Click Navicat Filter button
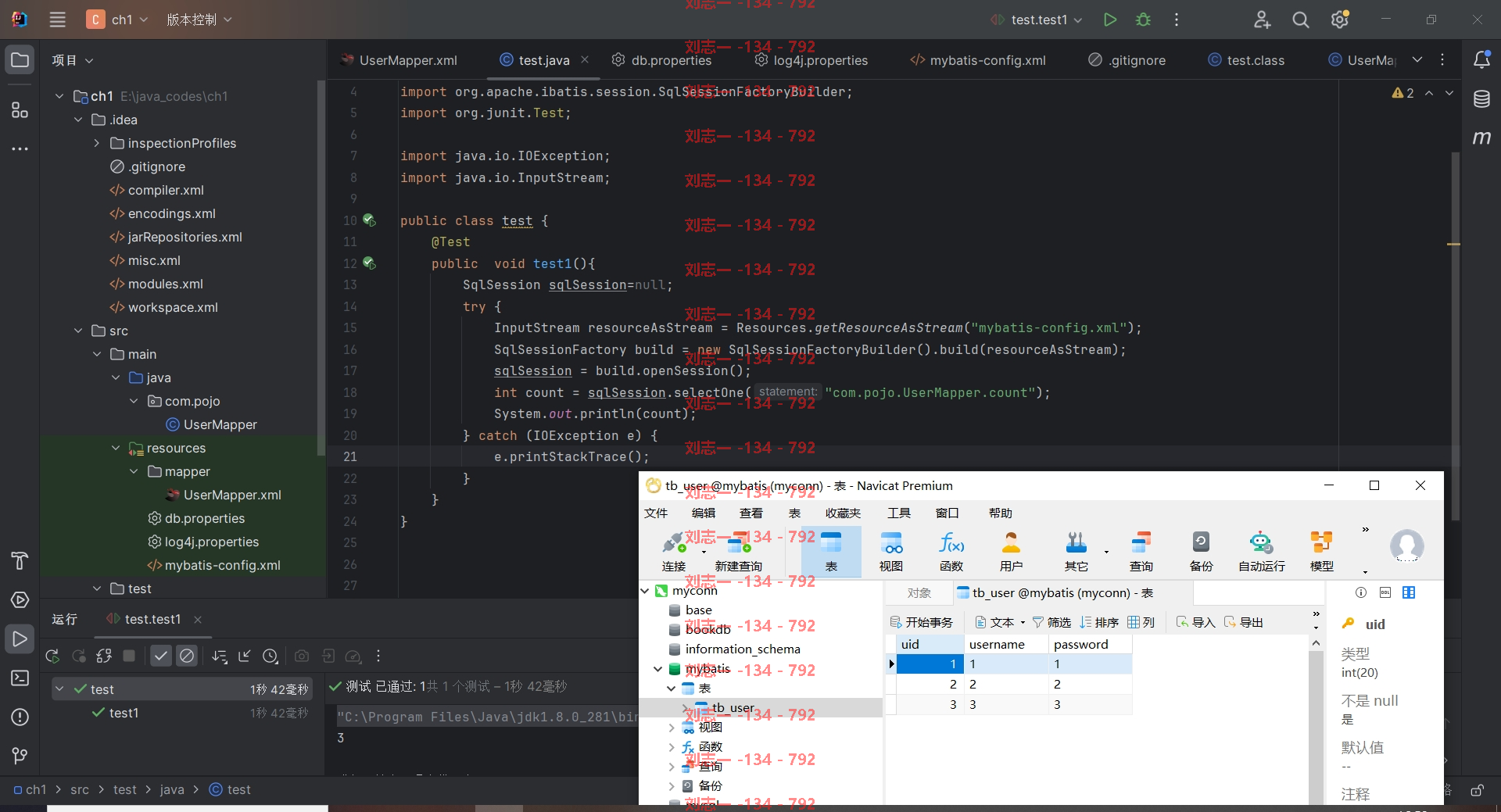 click(1051, 622)
